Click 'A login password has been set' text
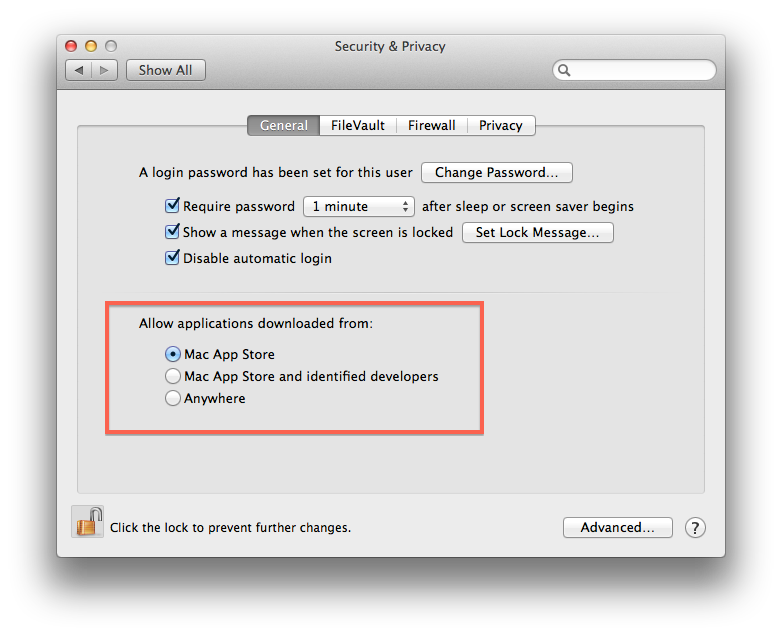Viewport: 782px width, 636px height. 276,173
